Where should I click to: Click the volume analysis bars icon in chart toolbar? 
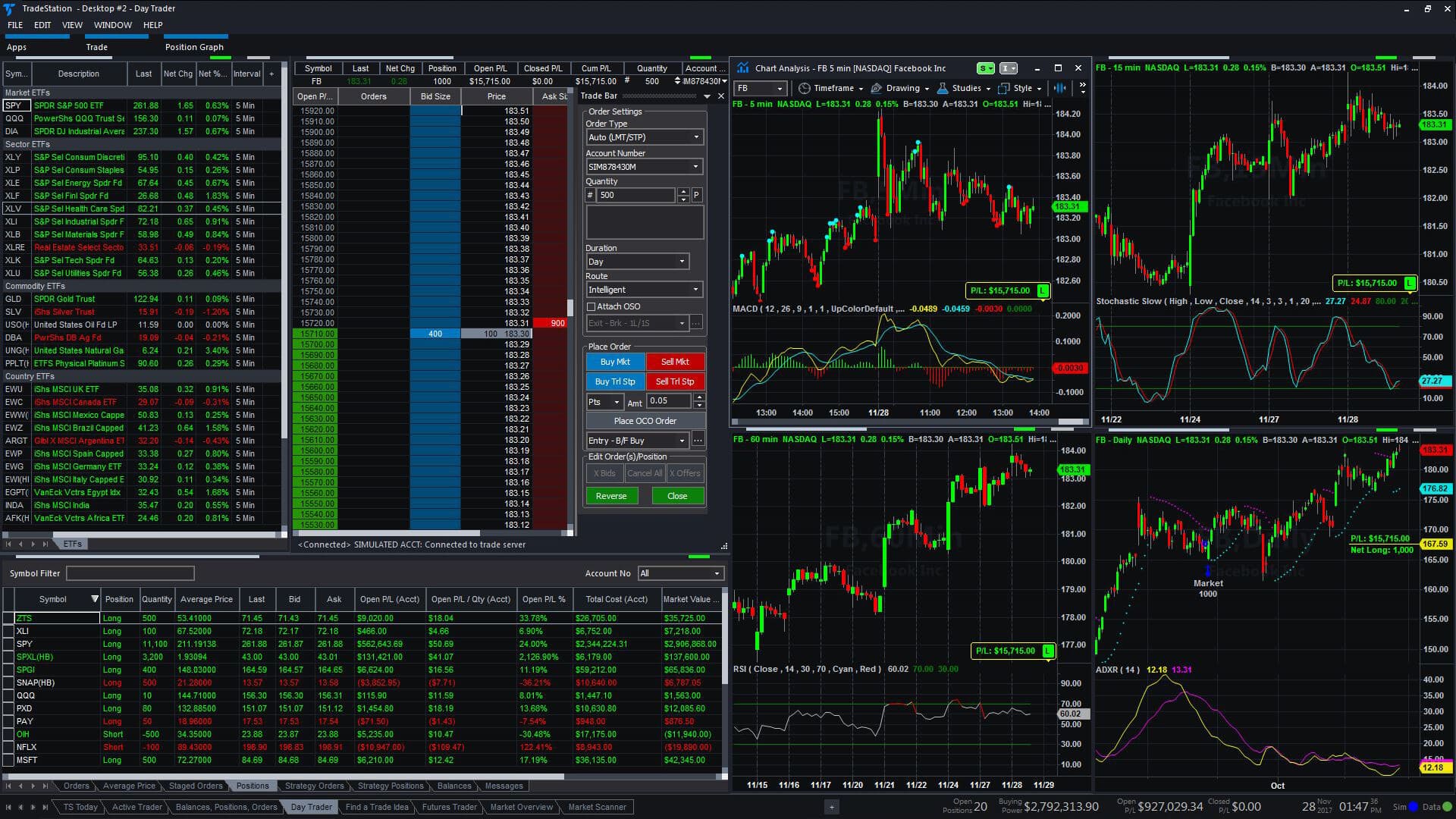[x=1059, y=88]
